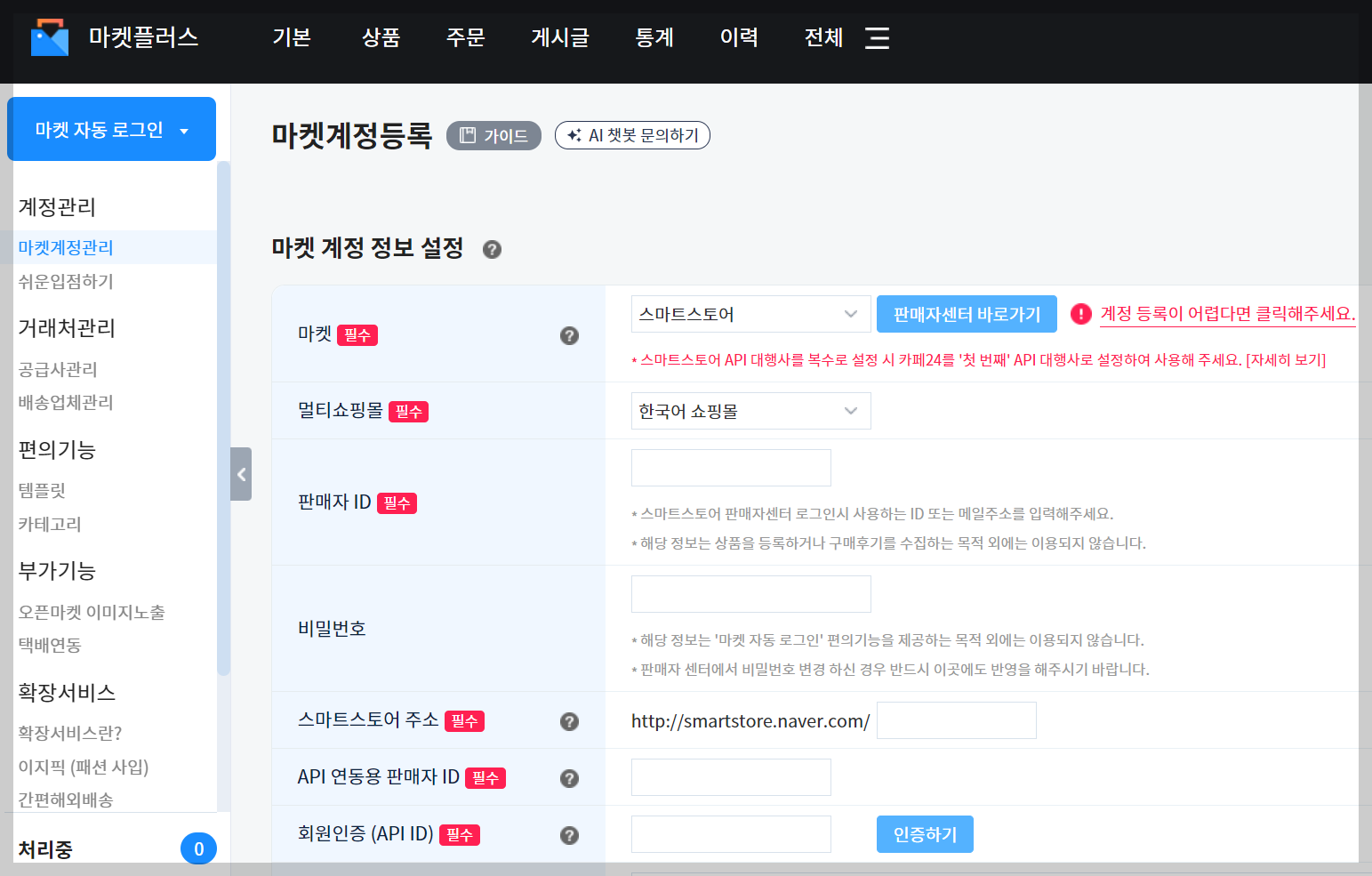Click the 마켓플러스 brand text
The width and height of the screenshot is (1372, 876).
pyautogui.click(x=143, y=37)
